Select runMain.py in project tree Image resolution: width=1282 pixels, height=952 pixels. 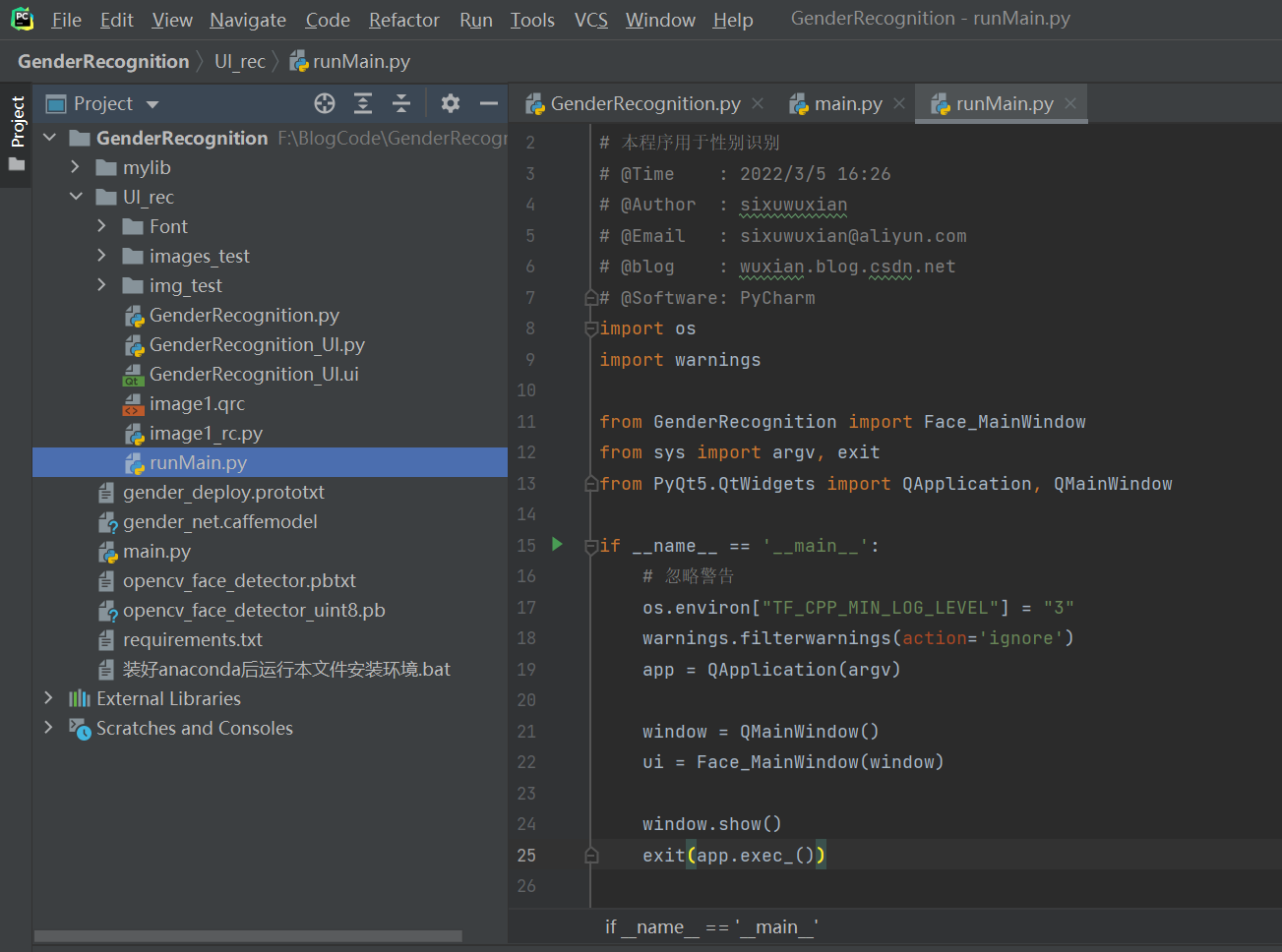[x=270, y=462]
